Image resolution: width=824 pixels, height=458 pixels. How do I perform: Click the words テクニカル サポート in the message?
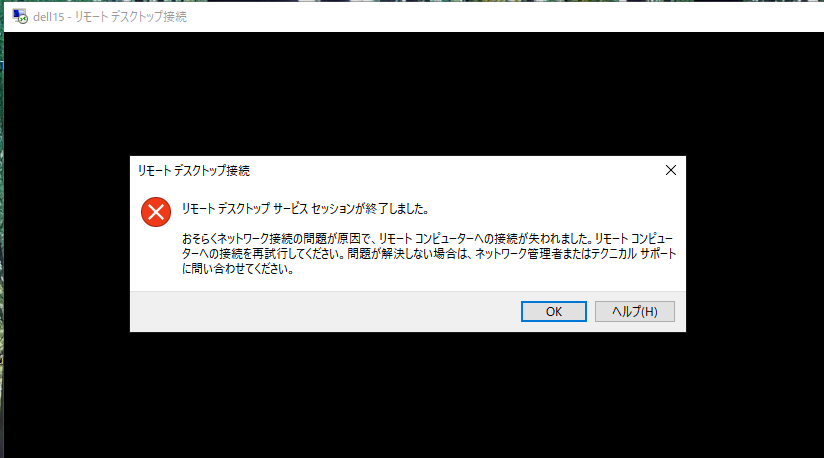point(633,254)
